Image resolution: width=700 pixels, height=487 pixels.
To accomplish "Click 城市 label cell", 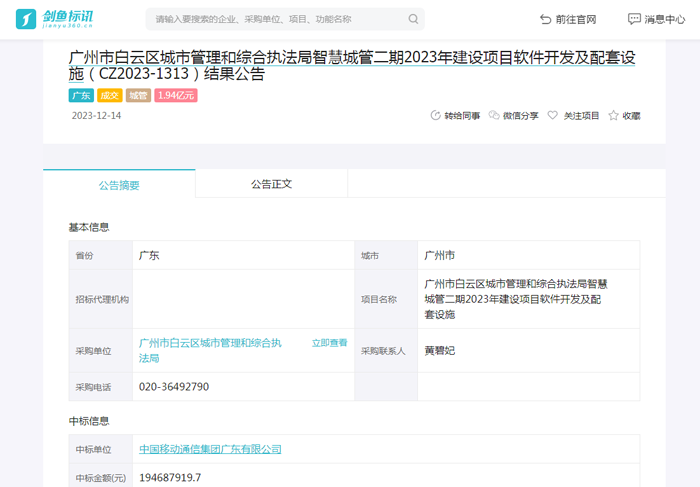I will click(x=386, y=255).
